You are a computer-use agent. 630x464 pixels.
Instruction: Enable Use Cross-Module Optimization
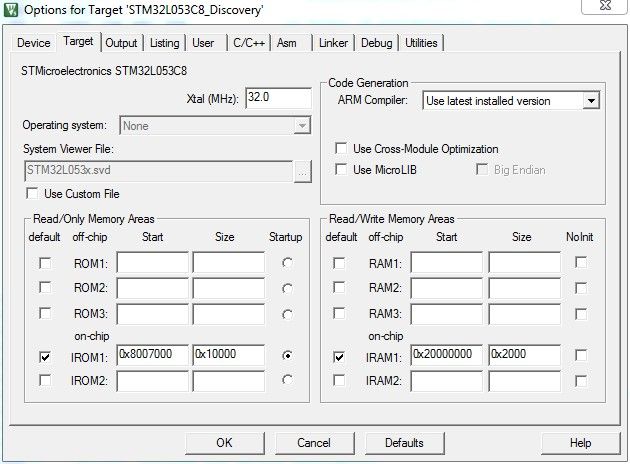[x=341, y=148]
